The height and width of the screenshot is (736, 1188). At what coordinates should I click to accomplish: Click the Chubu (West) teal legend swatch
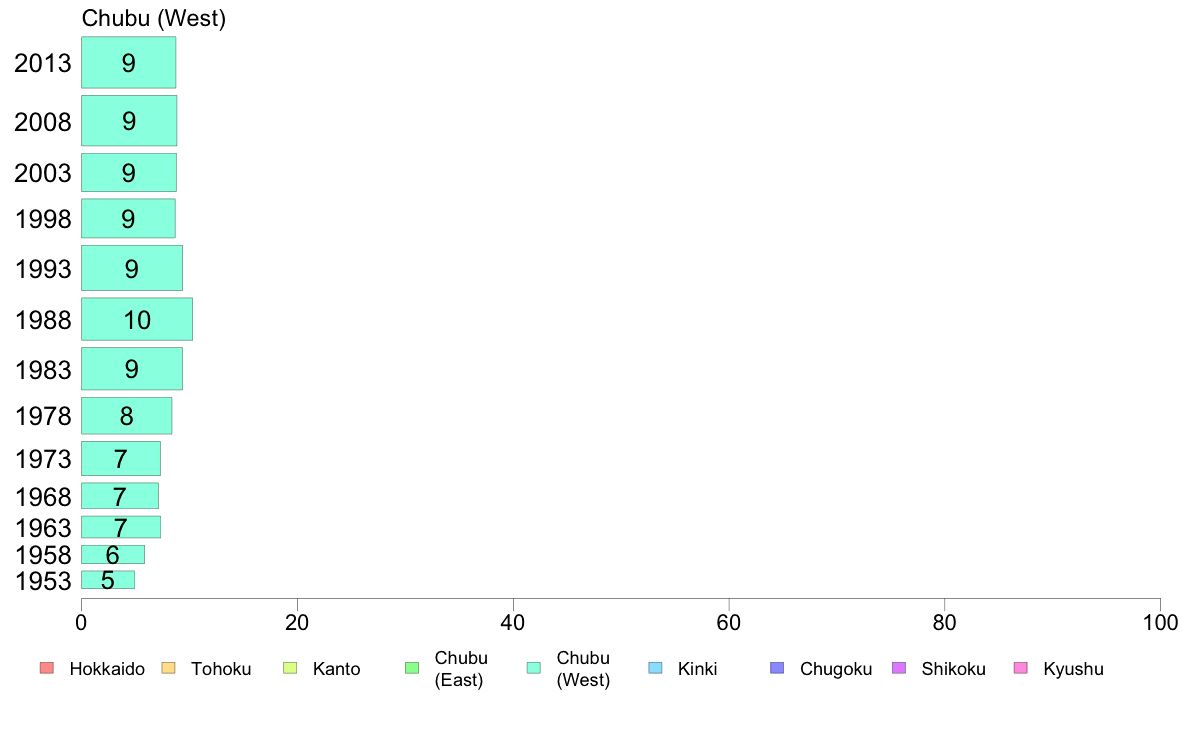point(534,668)
